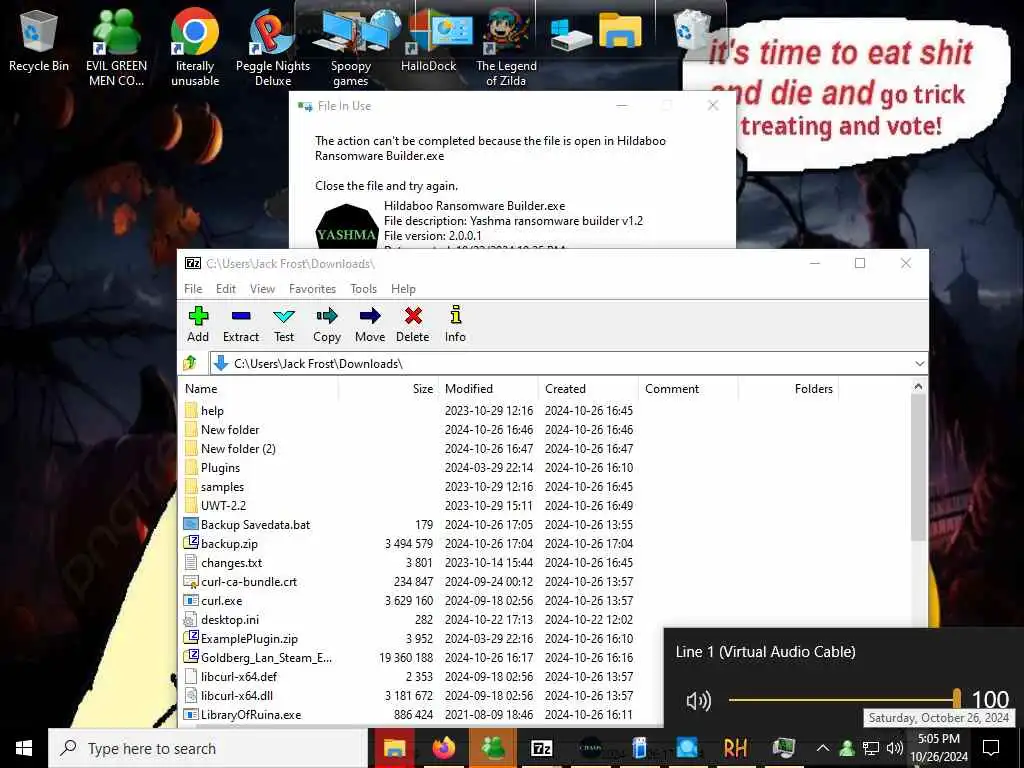Select the 'changes.txt' file
This screenshot has height=768, width=1024.
pos(409,562)
